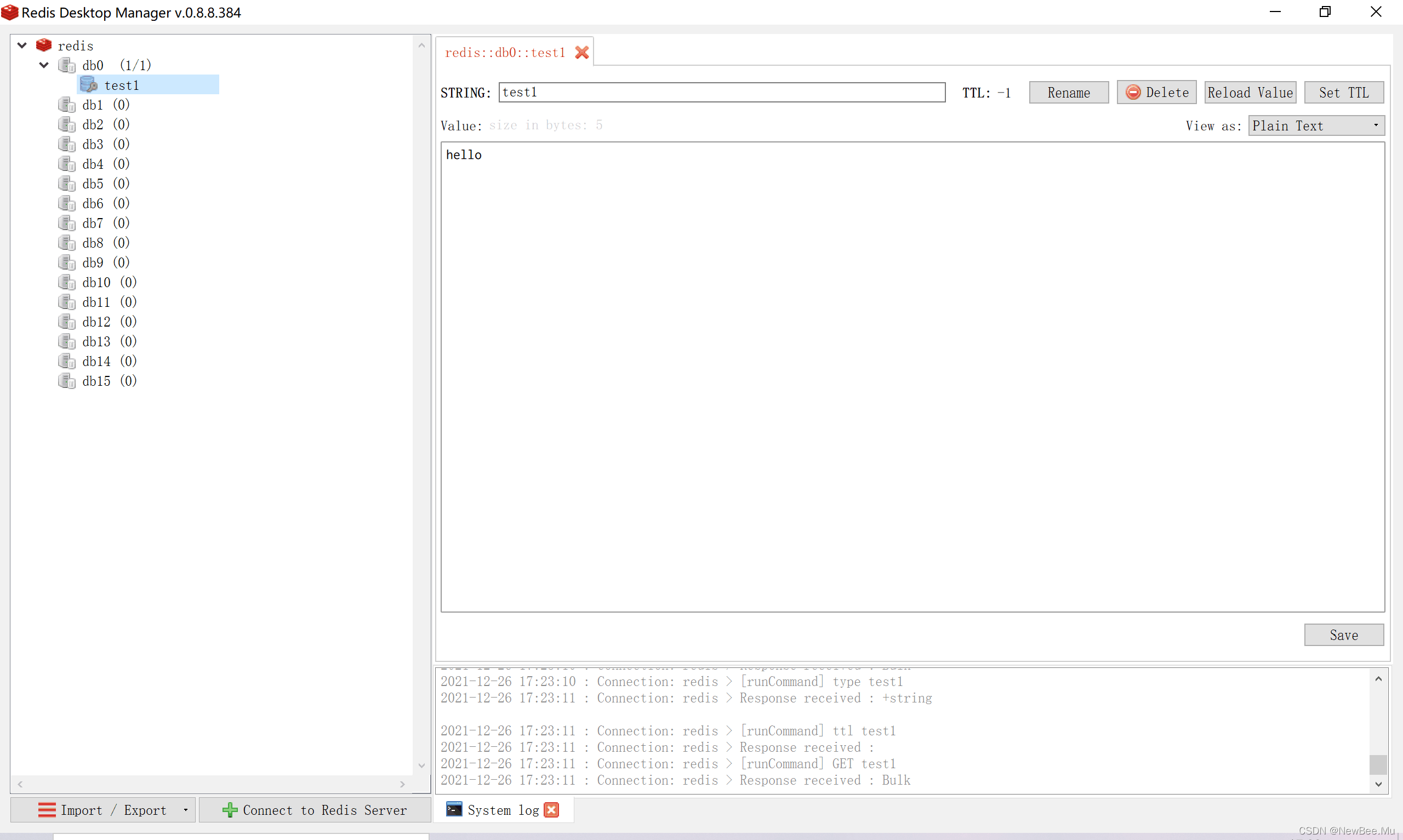Open the System log tab
The image size is (1403, 840).
(503, 810)
